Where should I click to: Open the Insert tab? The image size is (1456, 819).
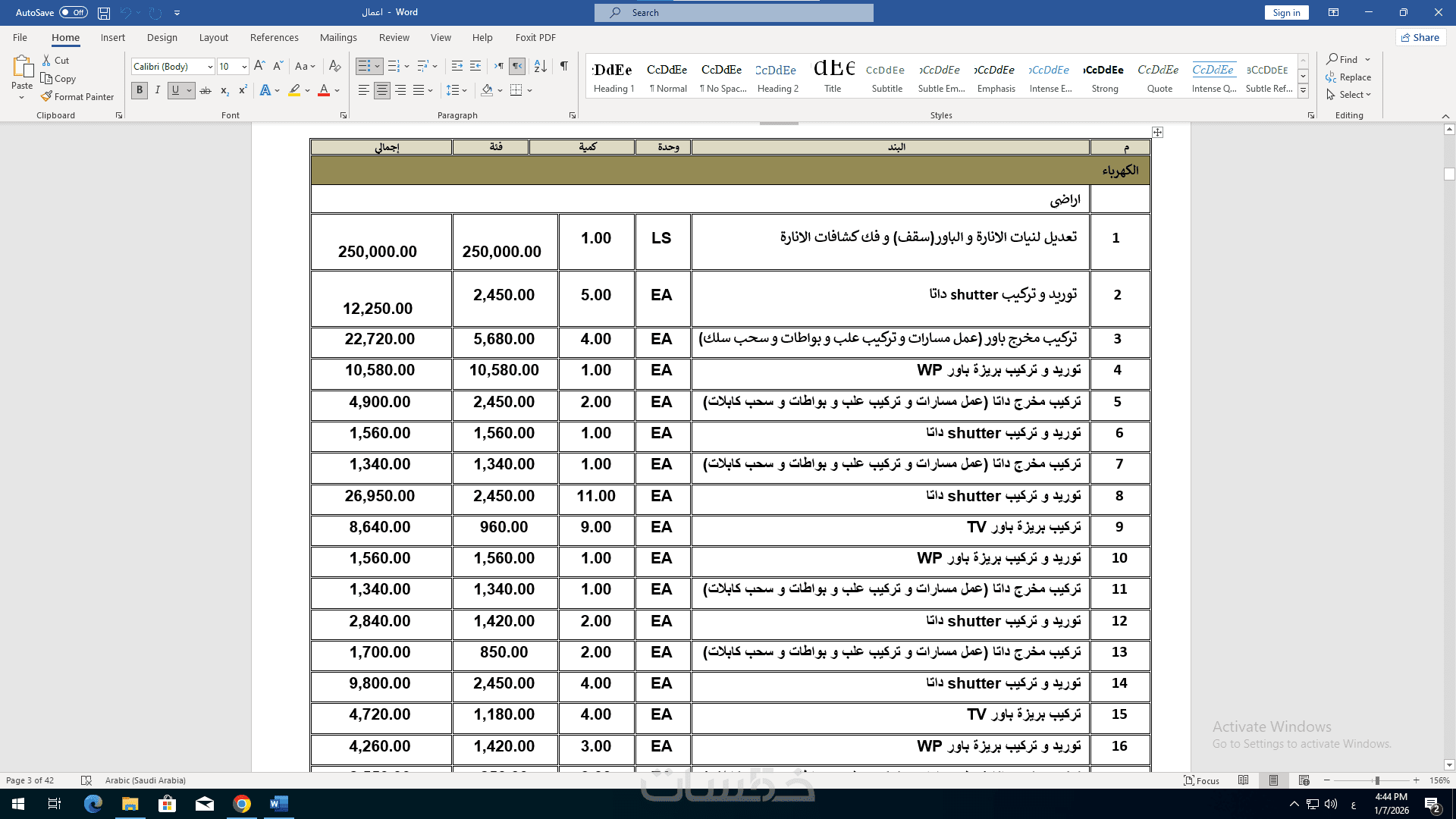coord(113,38)
